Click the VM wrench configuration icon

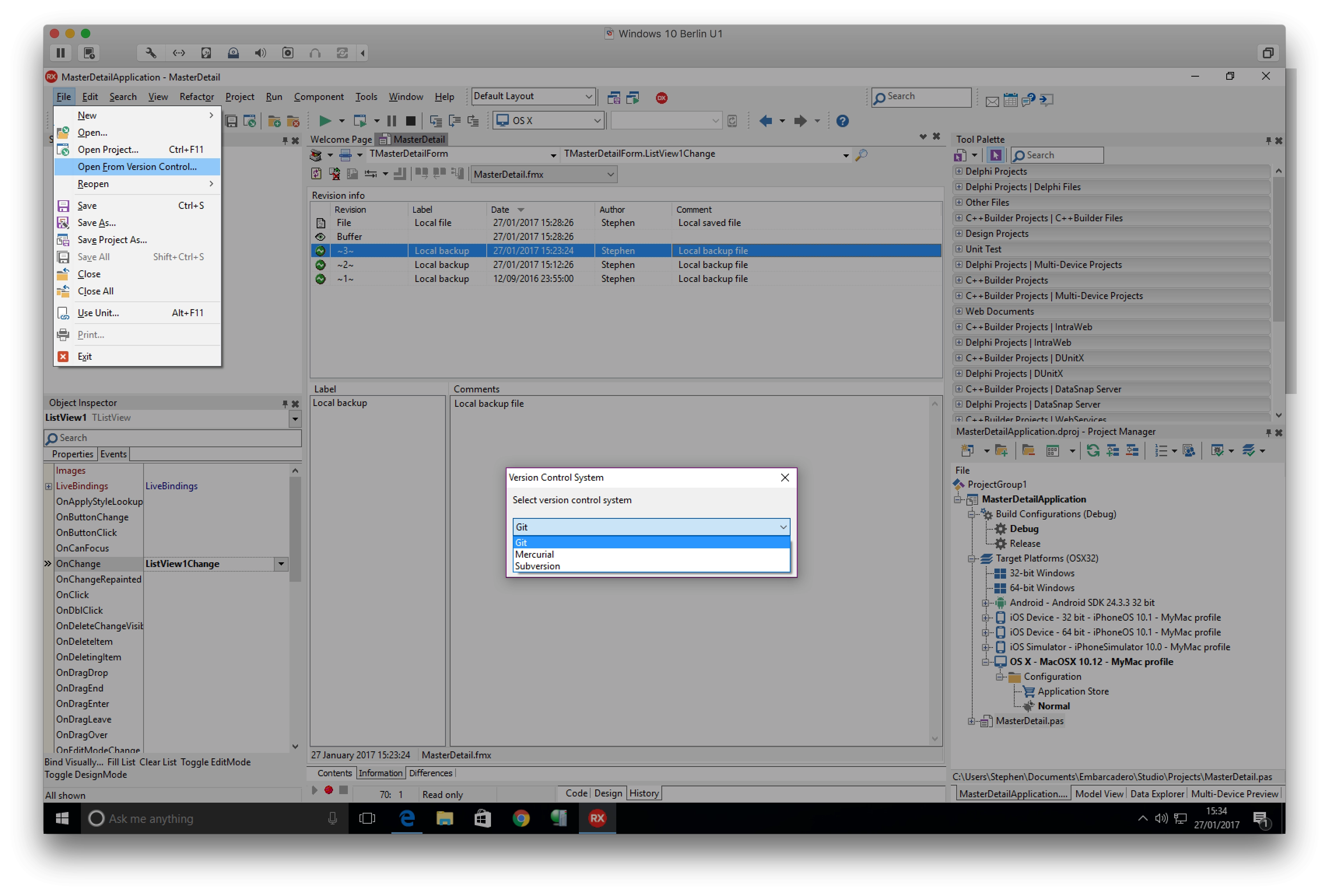151,52
